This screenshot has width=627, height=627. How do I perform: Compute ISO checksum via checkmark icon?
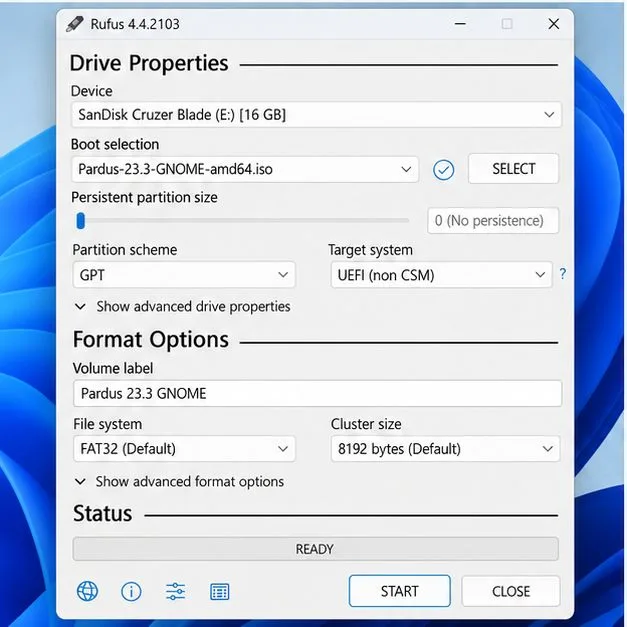tap(443, 170)
